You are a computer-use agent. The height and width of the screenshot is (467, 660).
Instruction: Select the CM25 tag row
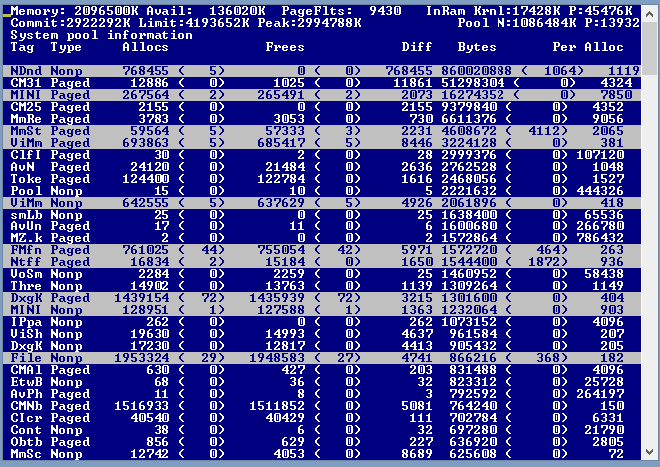[x=322, y=107]
